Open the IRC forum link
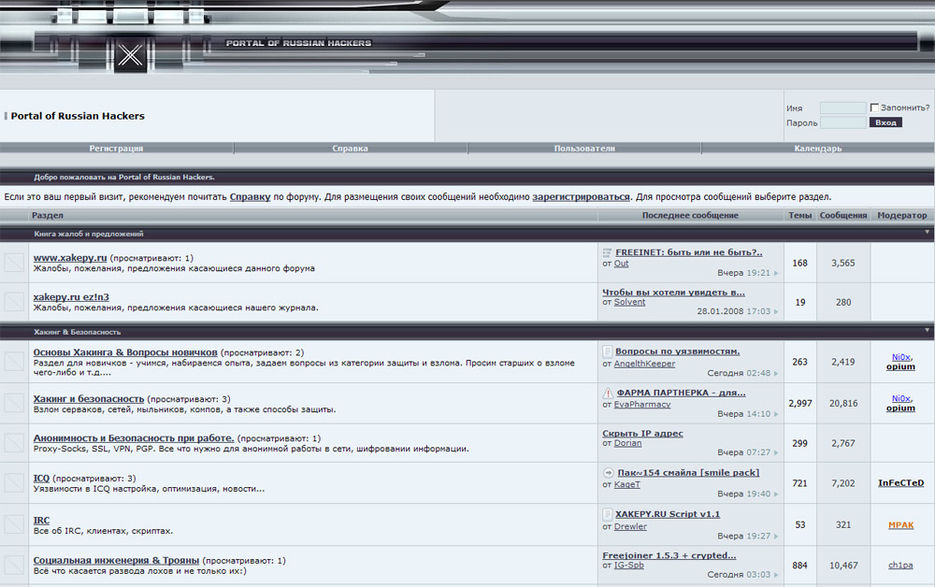Screen dimensions: 935x587 point(41,520)
